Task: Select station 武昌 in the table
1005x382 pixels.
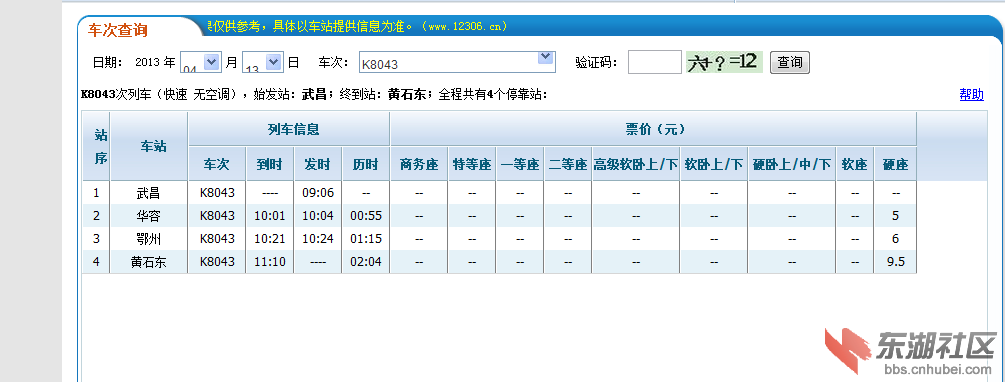Action: coord(148,193)
